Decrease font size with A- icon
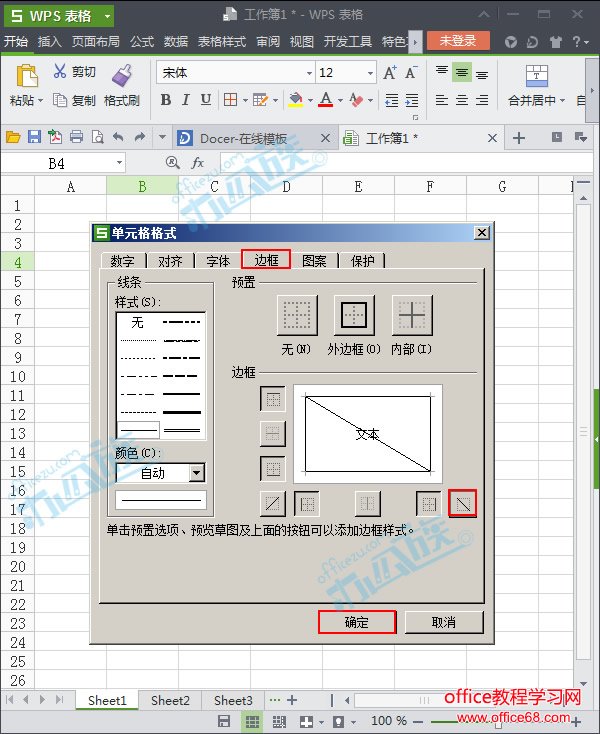The height and width of the screenshot is (734, 600). pyautogui.click(x=411, y=73)
